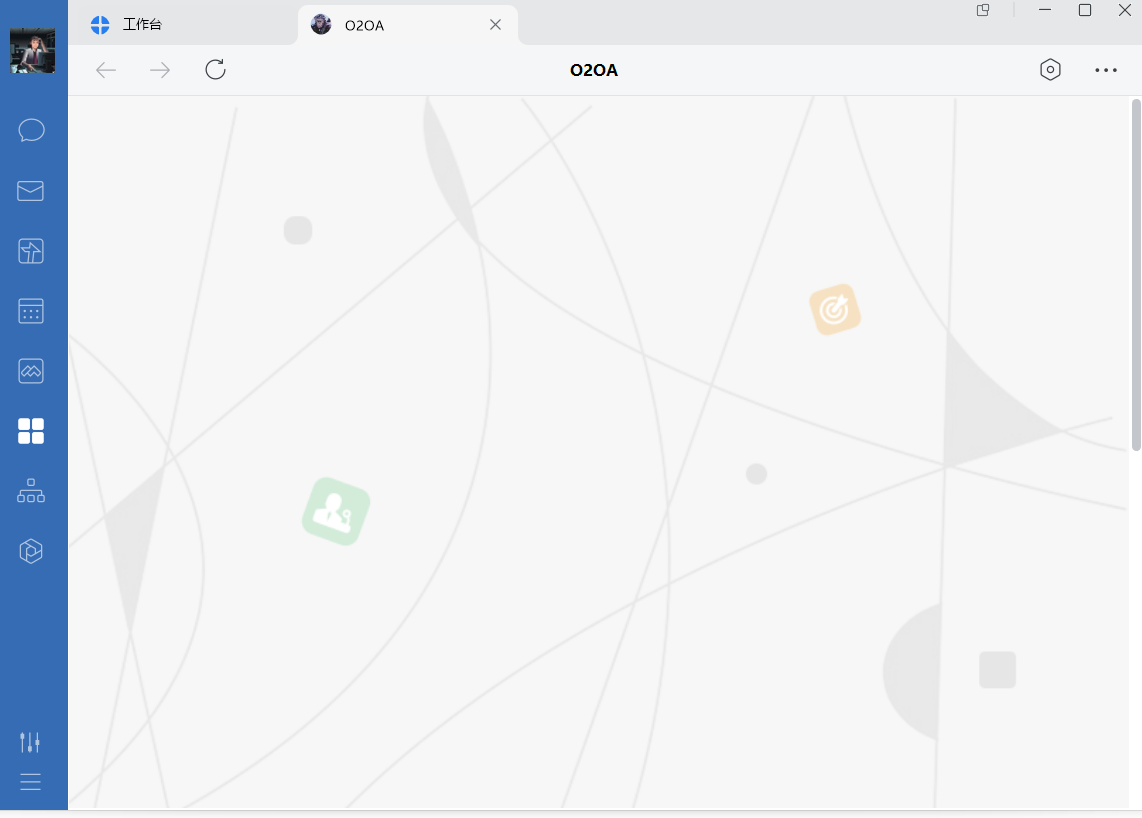Open the sliders settings icon
This screenshot has width=1142, height=818.
30,742
